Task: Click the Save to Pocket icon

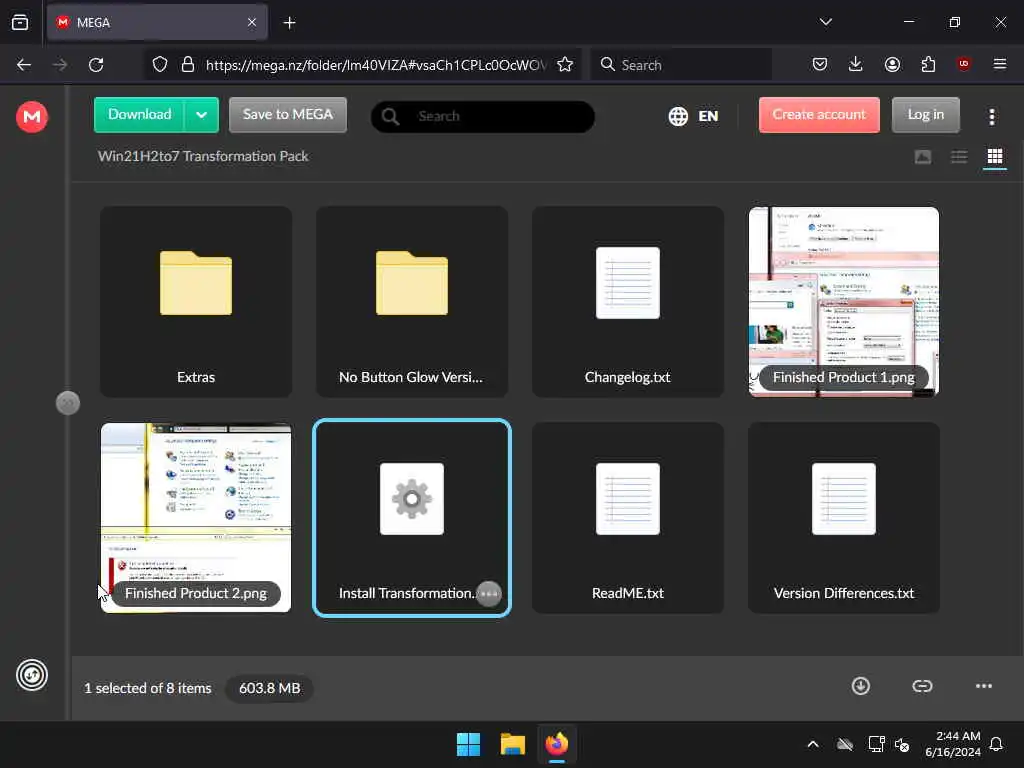Action: point(820,65)
